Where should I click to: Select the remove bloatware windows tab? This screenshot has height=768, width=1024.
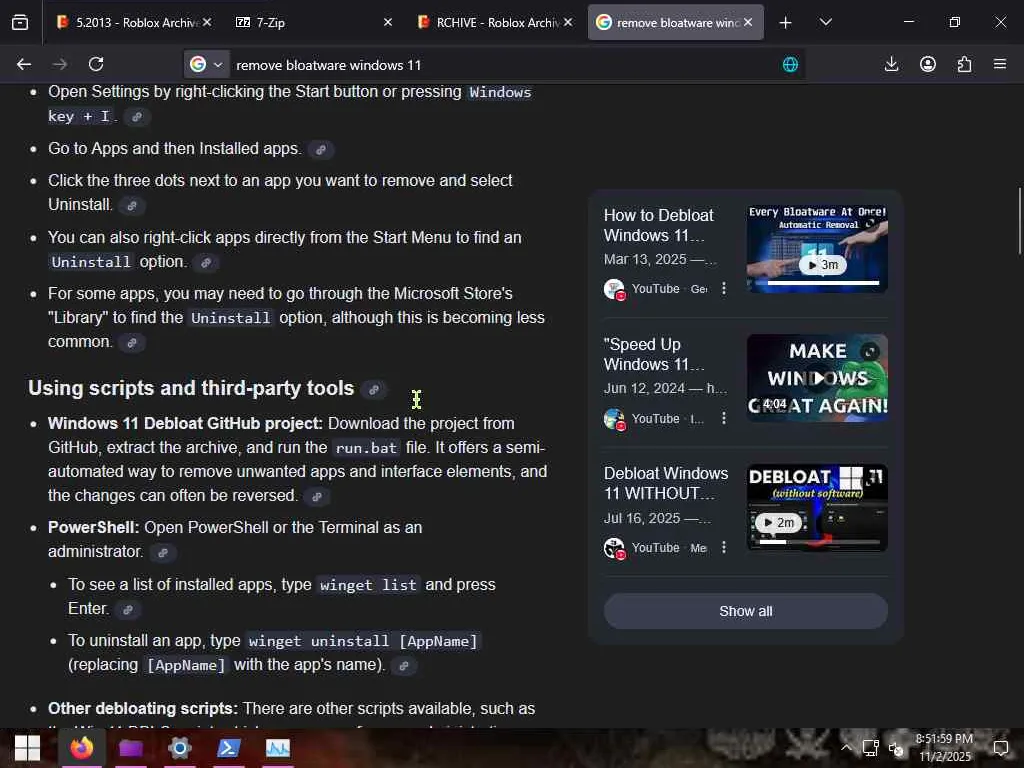tap(669, 22)
